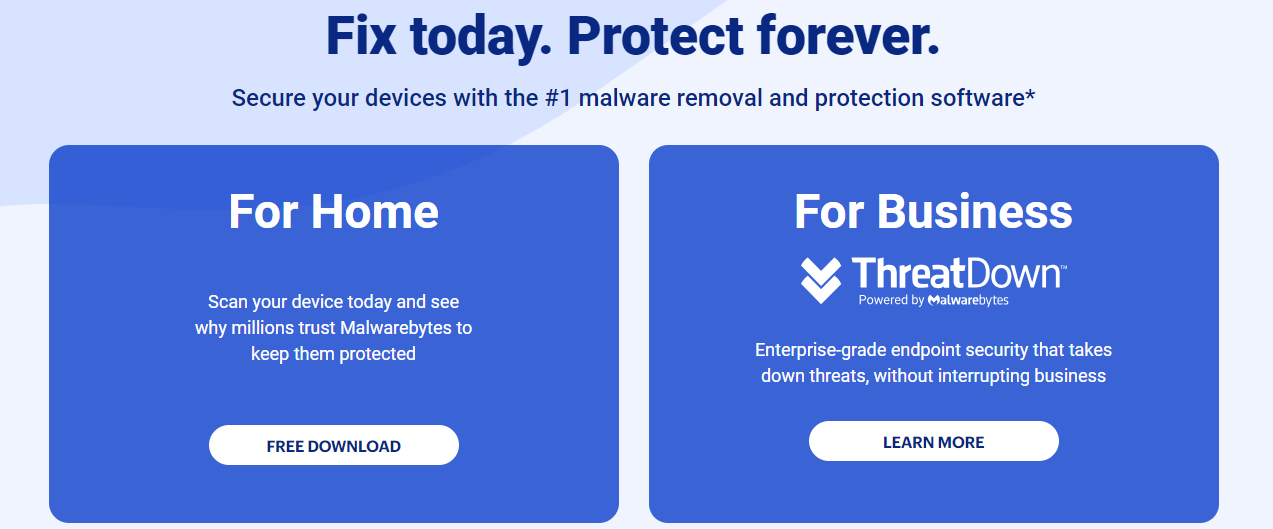The image size is (1273, 529).
Task: Select the For Business heading
Action: coord(933,211)
